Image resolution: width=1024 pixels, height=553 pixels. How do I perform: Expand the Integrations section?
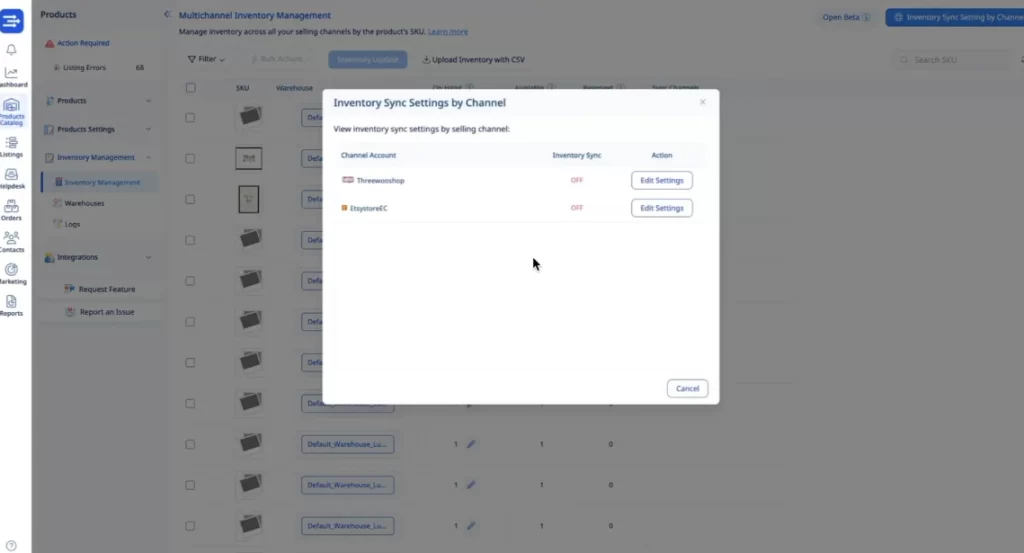[x=98, y=257]
